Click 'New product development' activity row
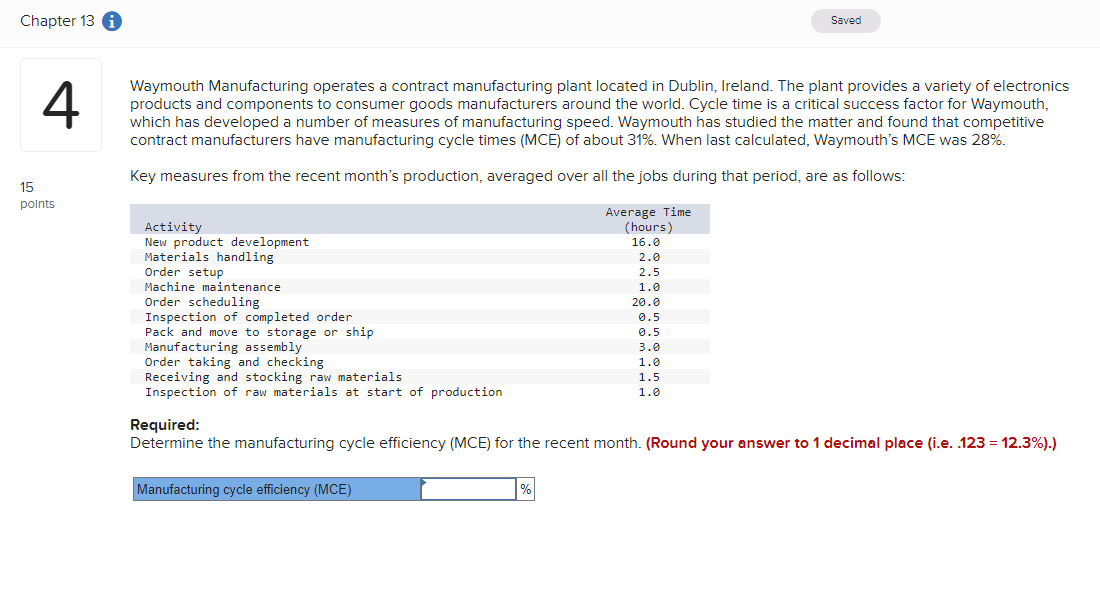The image size is (1100, 591). coord(420,242)
